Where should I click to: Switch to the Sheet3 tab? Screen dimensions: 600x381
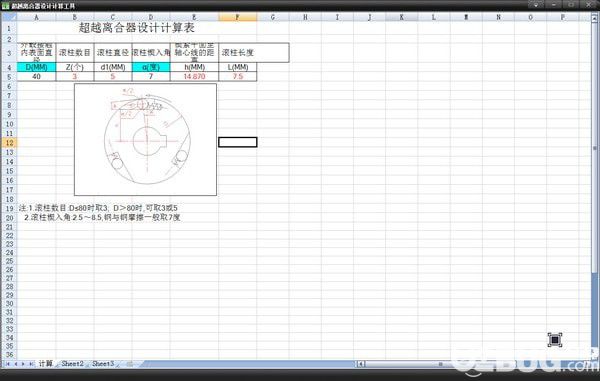tap(103, 364)
